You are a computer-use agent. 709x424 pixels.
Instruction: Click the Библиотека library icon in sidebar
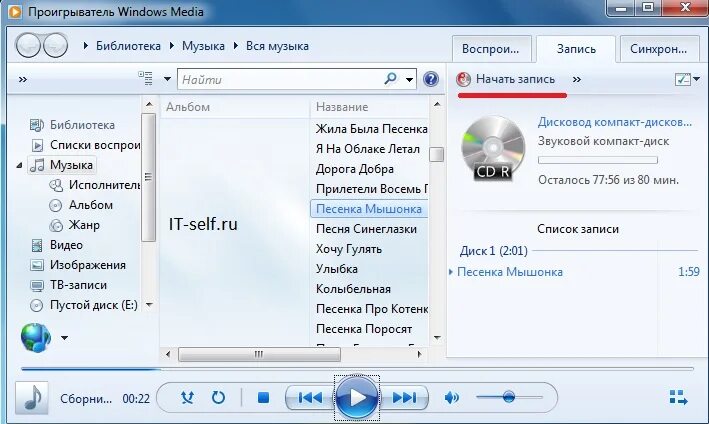(36, 125)
